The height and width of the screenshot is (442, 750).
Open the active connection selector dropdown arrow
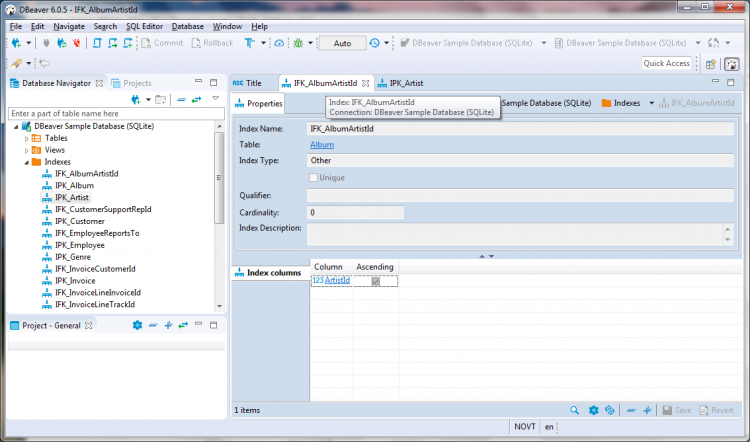click(544, 43)
